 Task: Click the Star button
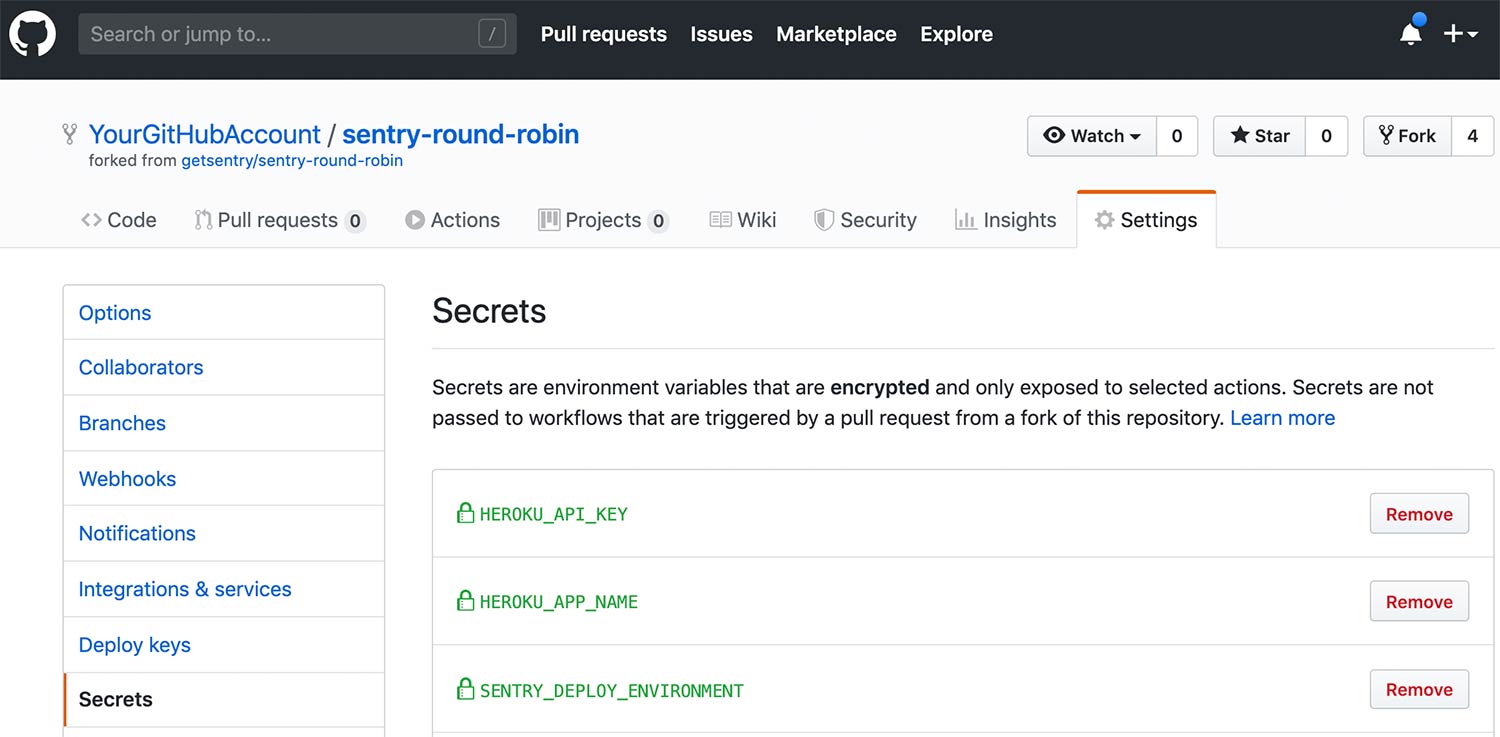(1259, 136)
